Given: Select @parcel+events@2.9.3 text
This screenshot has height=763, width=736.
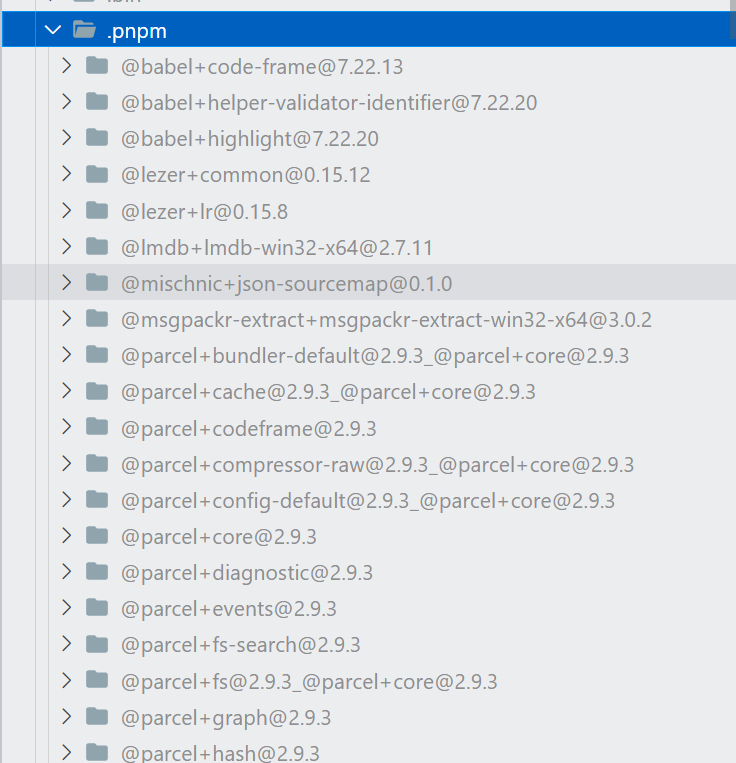Looking at the screenshot, I should (229, 609).
